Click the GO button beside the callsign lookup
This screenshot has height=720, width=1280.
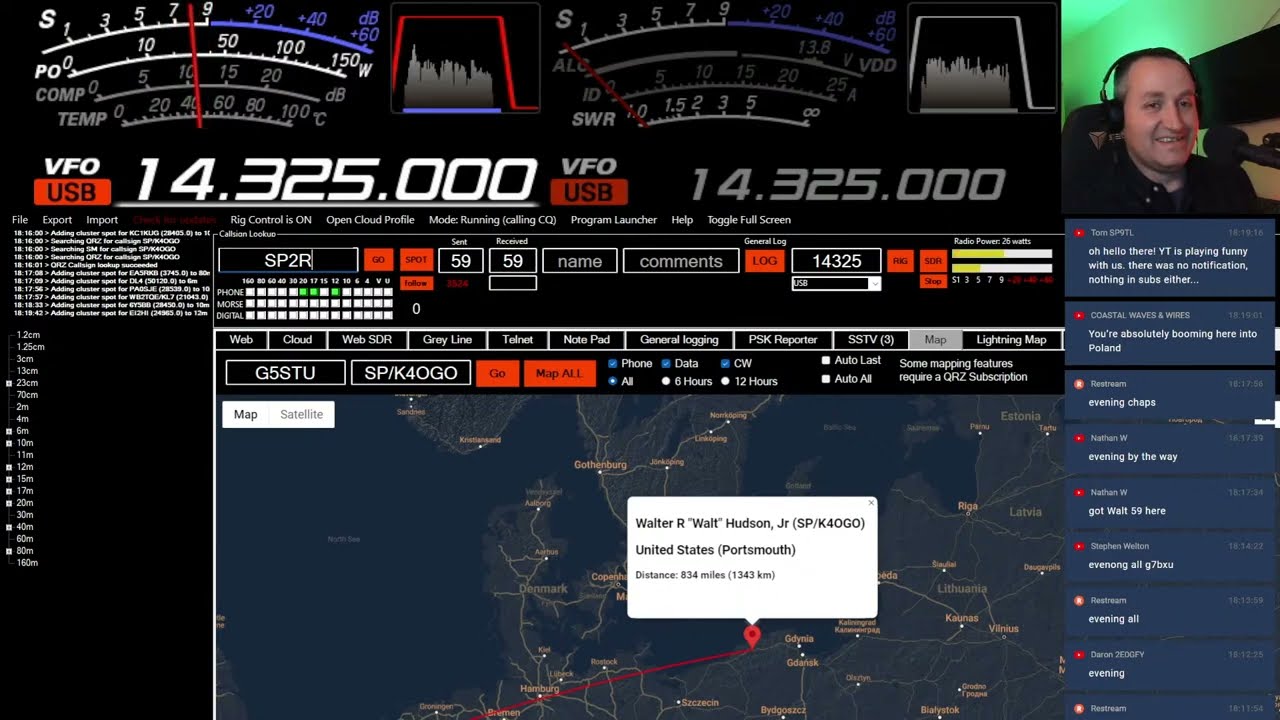(x=378, y=260)
